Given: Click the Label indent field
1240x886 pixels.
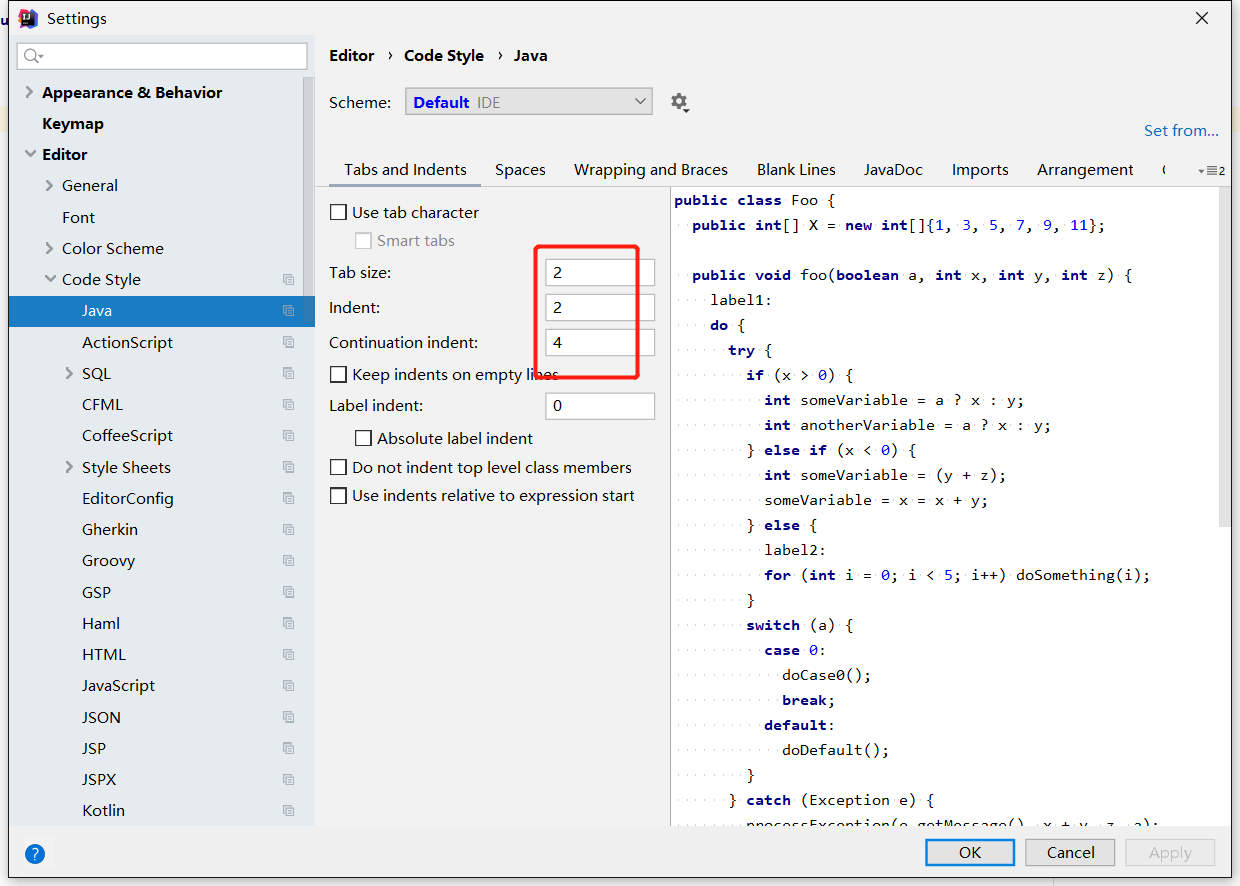Looking at the screenshot, I should tap(600, 406).
